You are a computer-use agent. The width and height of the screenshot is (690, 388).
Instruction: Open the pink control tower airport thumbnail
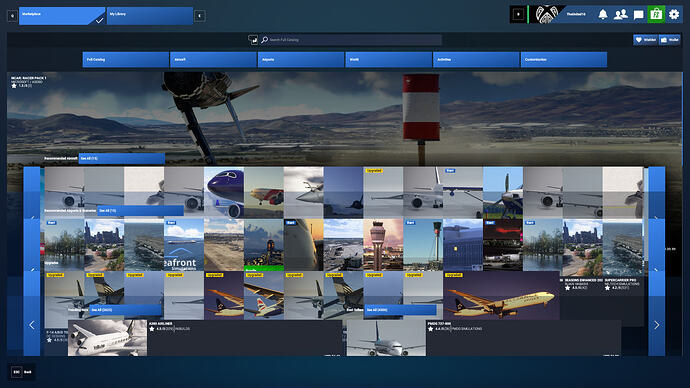(x=383, y=245)
